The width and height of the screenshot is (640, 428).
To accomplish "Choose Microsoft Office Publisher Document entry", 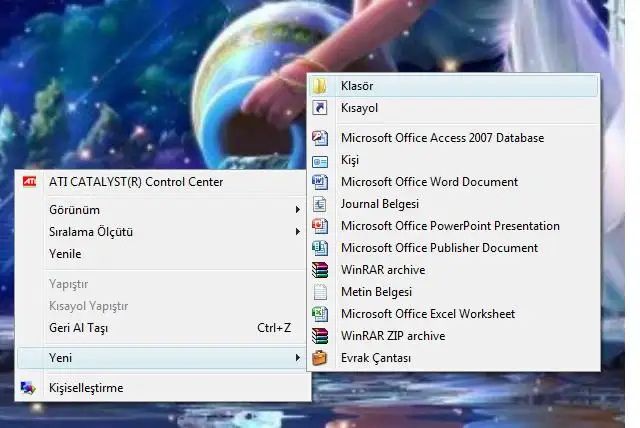I will pos(453,248).
